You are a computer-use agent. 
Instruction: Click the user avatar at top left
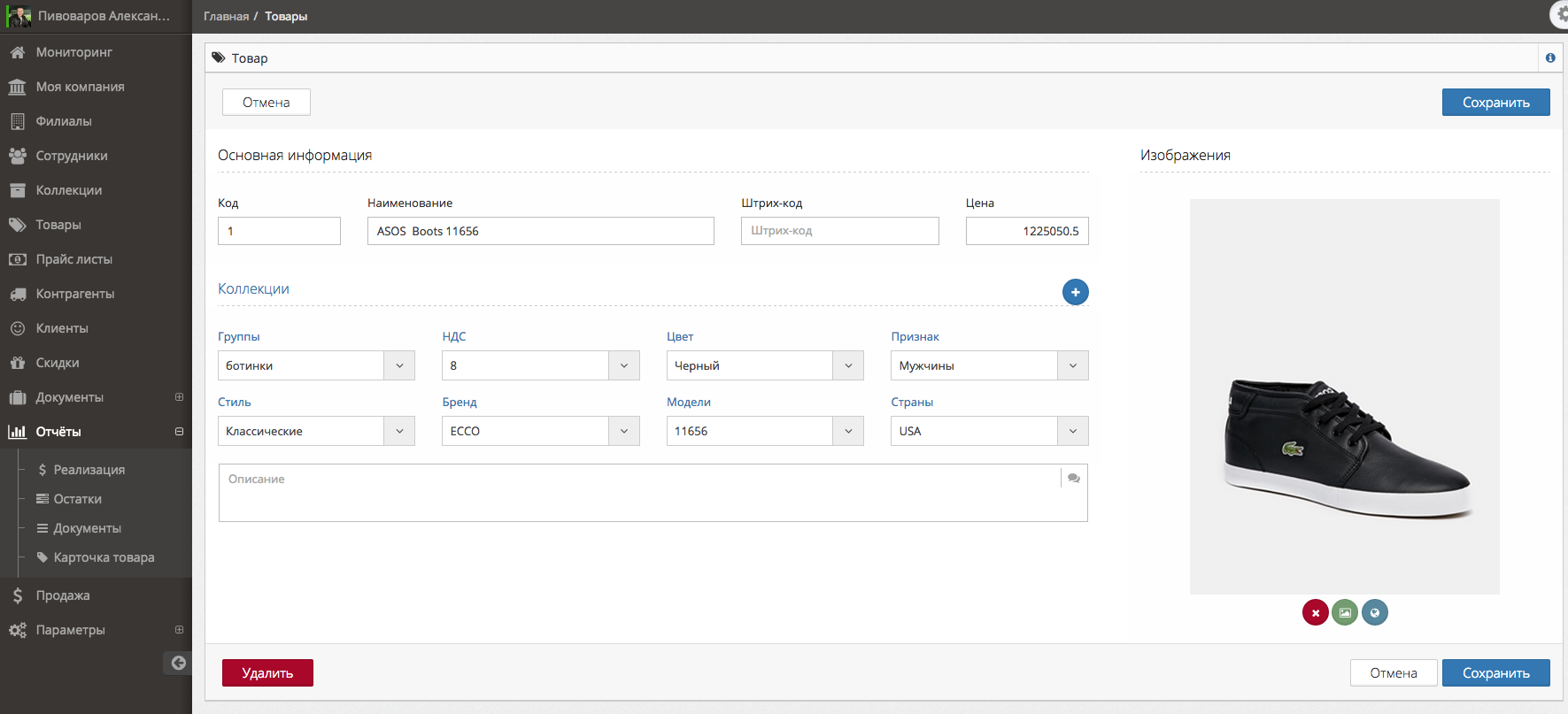tap(19, 16)
